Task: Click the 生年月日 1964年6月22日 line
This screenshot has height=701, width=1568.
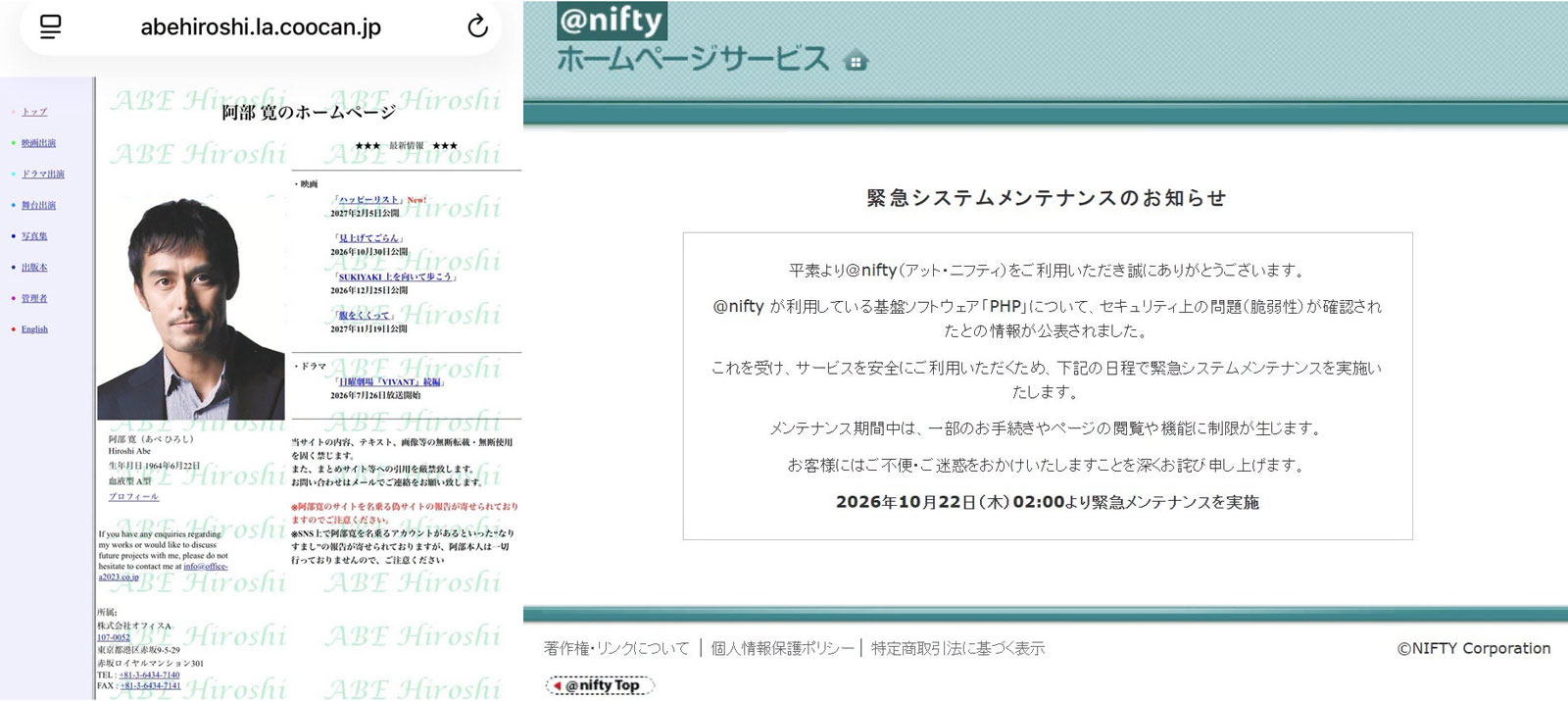Action: [x=154, y=466]
